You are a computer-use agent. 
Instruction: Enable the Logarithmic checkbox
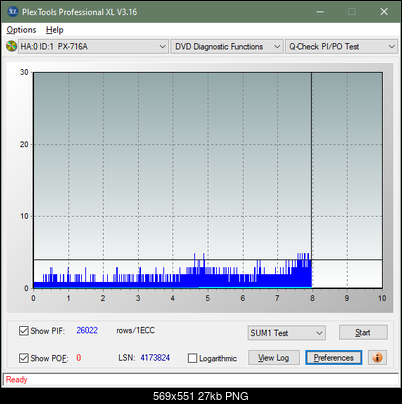[192, 358]
